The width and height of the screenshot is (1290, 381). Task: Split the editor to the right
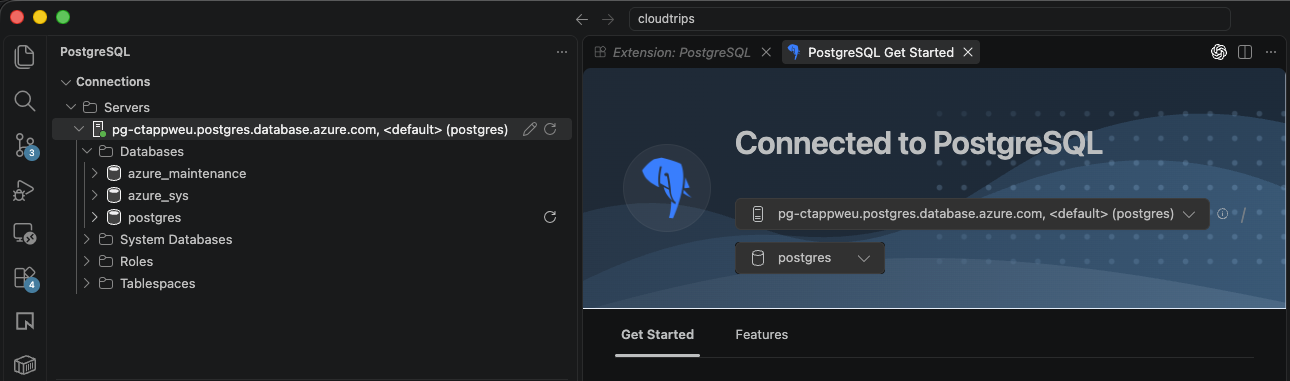click(1245, 52)
